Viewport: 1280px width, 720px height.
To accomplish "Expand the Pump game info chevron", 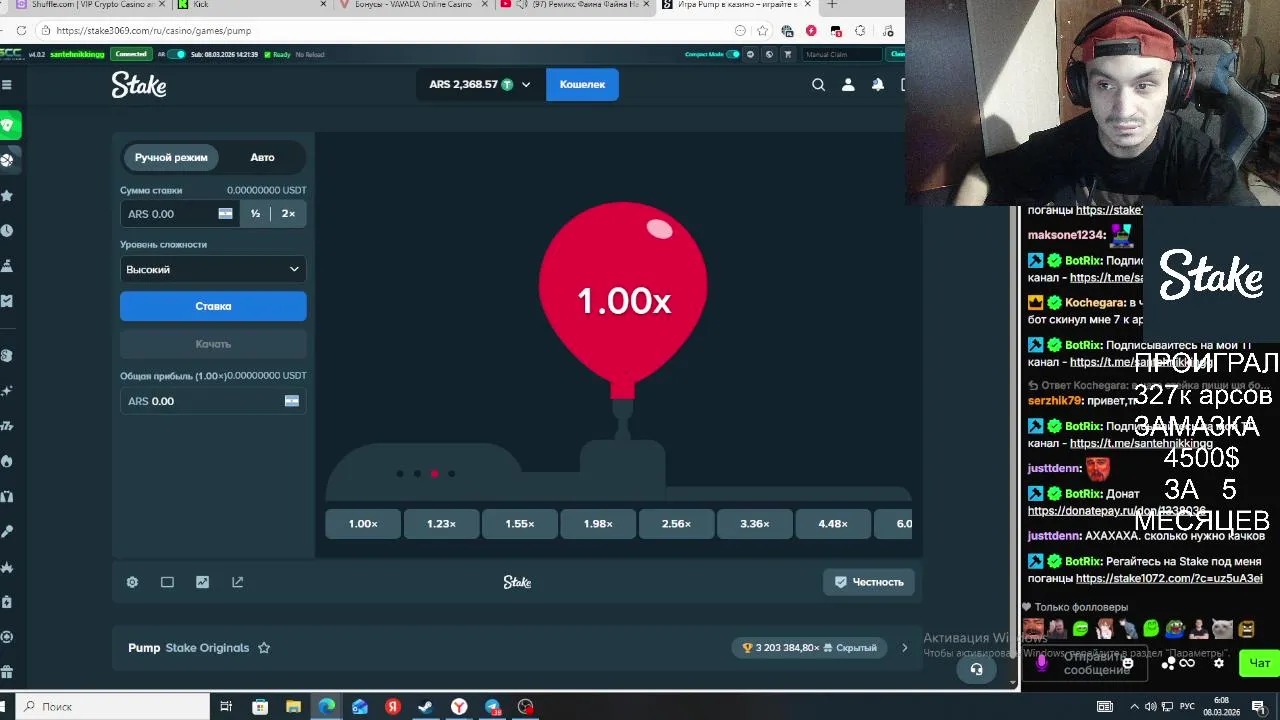I will click(904, 648).
